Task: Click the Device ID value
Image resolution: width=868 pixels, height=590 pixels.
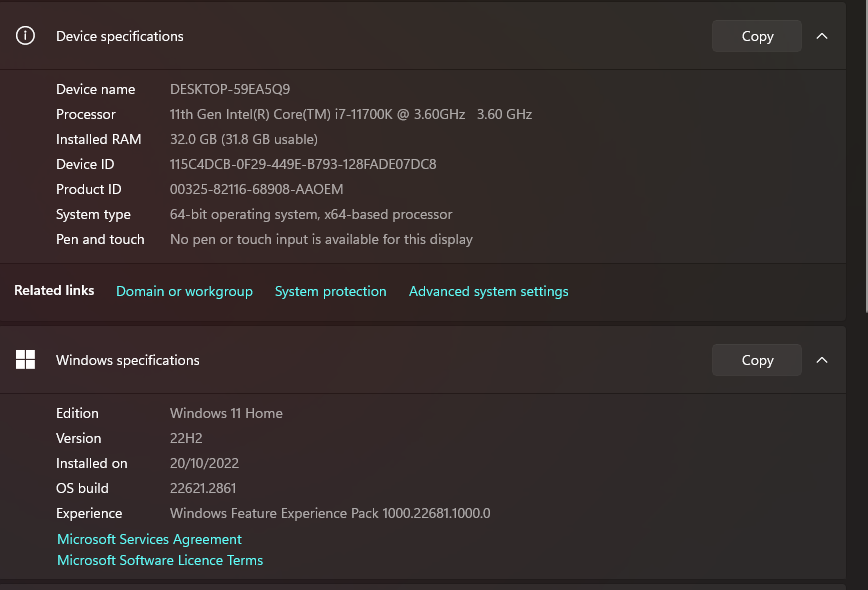Action: [x=303, y=164]
